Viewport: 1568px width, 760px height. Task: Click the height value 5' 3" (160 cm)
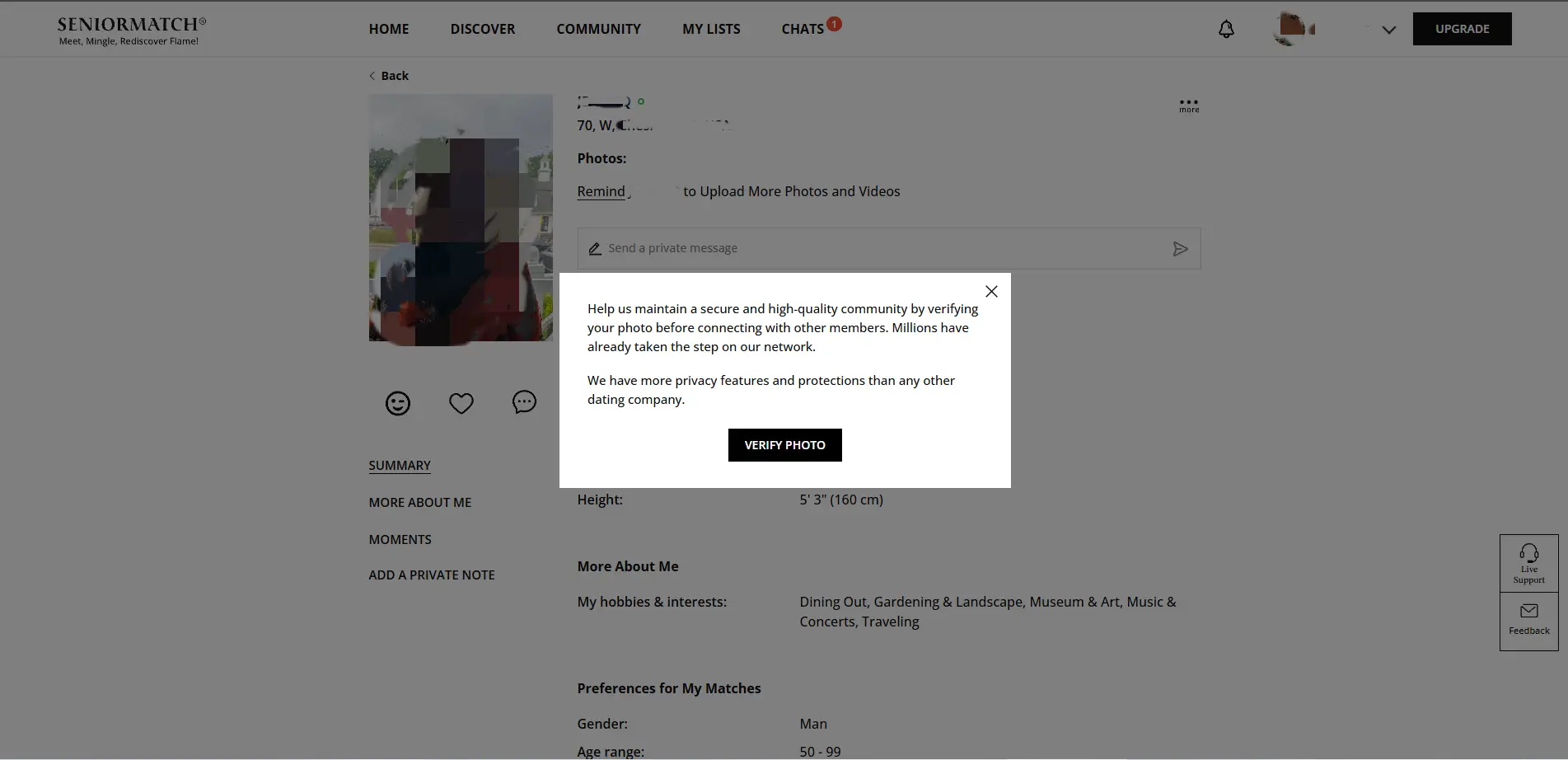point(841,500)
